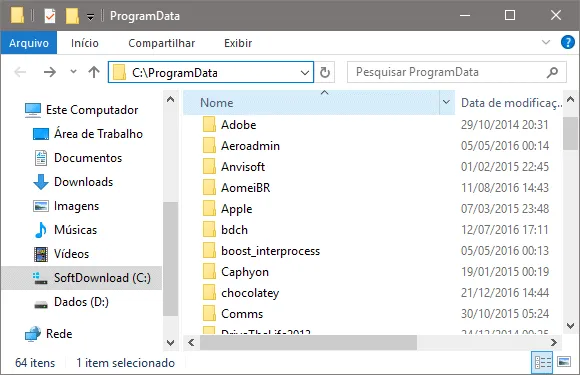The height and width of the screenshot is (375, 580).
Task: Click the date 01/02/2015 22:45
Action: [505, 167]
